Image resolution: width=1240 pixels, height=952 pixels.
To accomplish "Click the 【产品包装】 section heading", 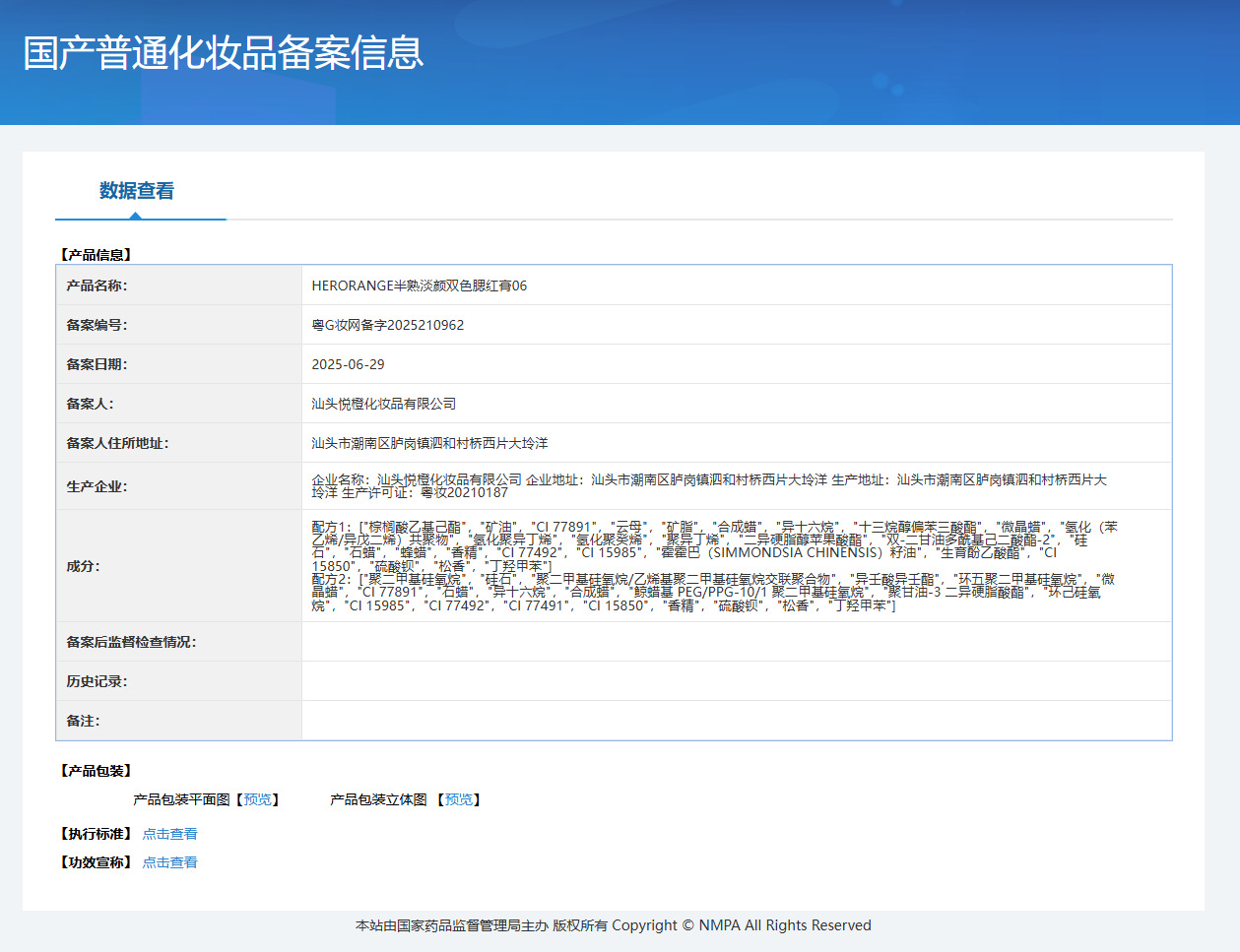I will pyautogui.click(x=96, y=771).
